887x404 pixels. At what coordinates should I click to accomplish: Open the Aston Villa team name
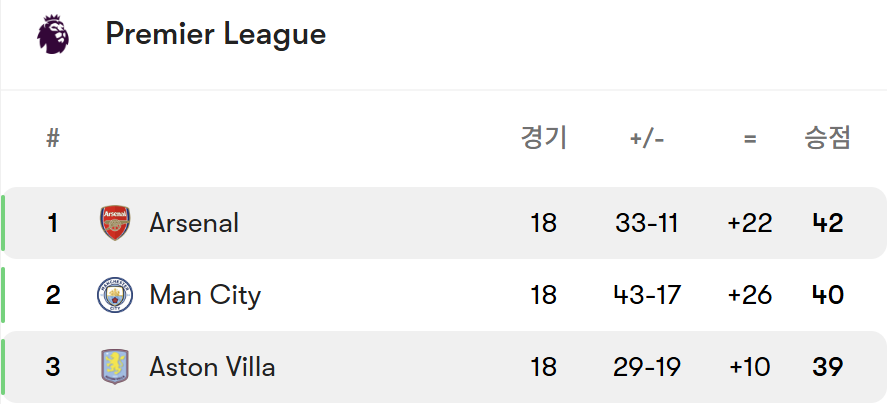coord(212,367)
